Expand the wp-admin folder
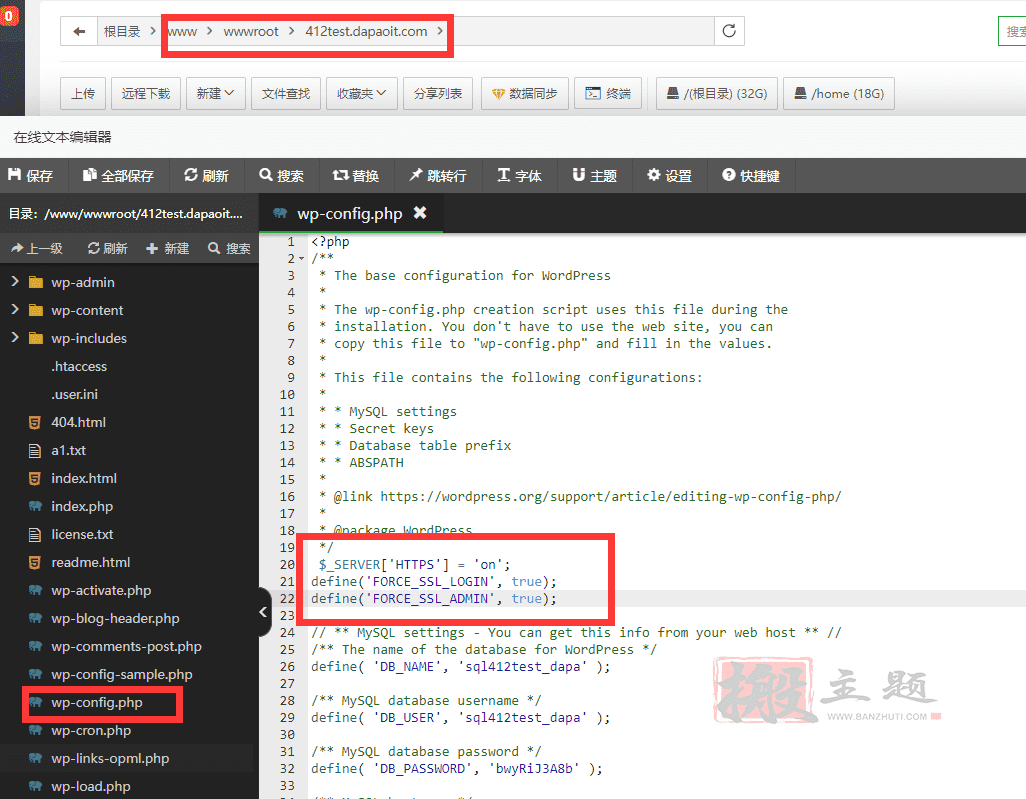The image size is (1026, 799). tap(15, 282)
